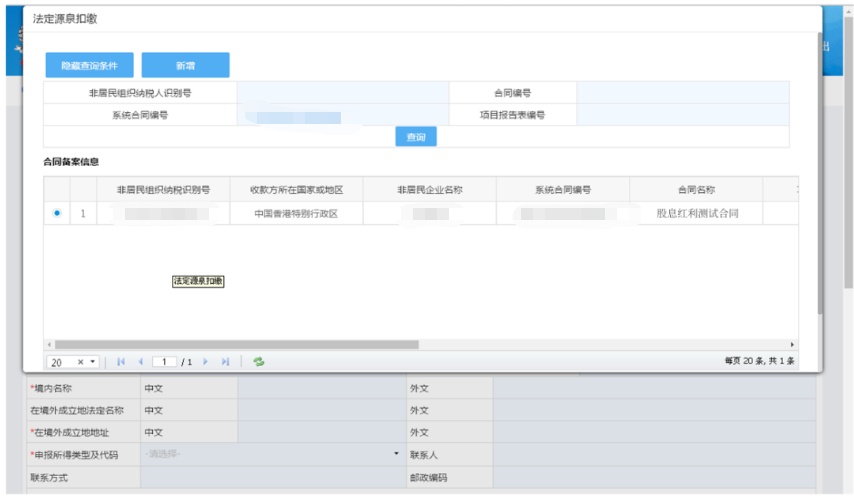Go to next page of results
The width and height of the screenshot is (854, 496).
(206, 361)
